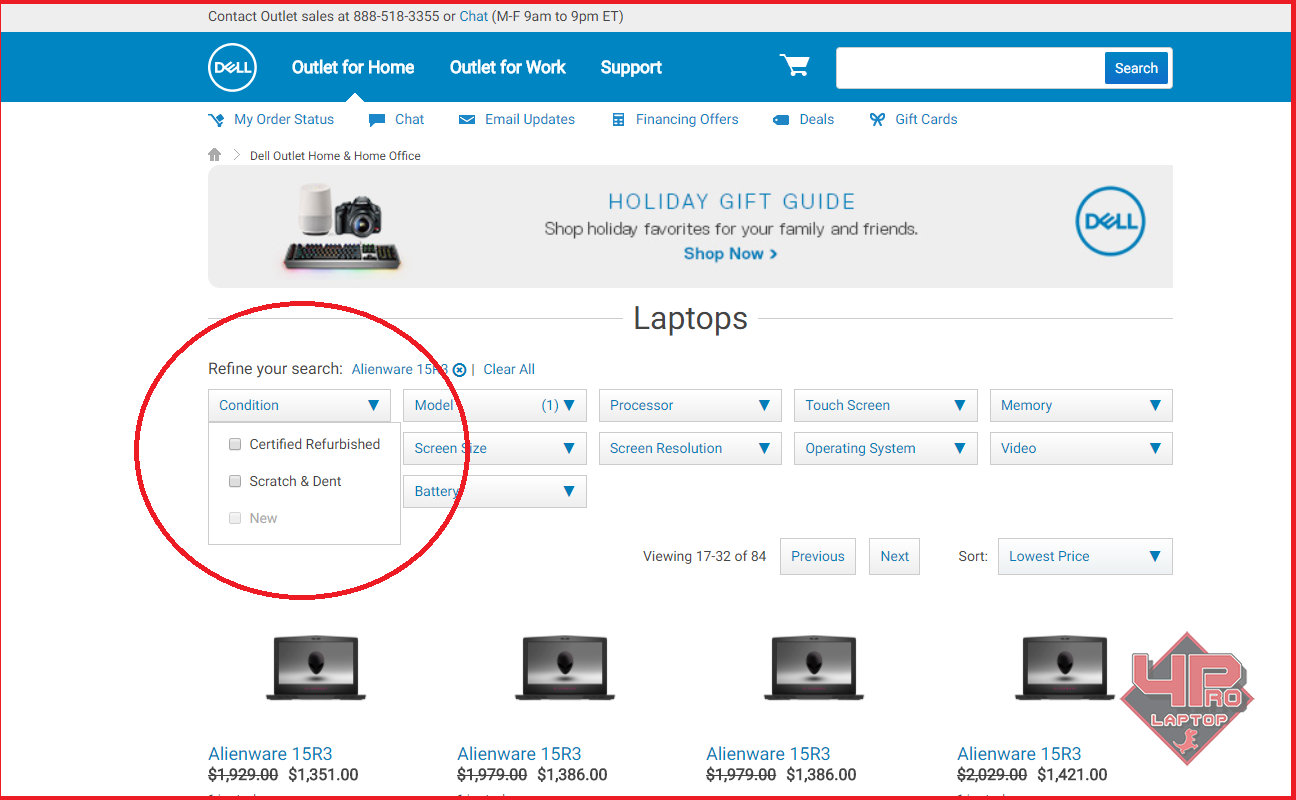
Task: Click the crossed-out "$2,029.00" price
Action: 992,775
